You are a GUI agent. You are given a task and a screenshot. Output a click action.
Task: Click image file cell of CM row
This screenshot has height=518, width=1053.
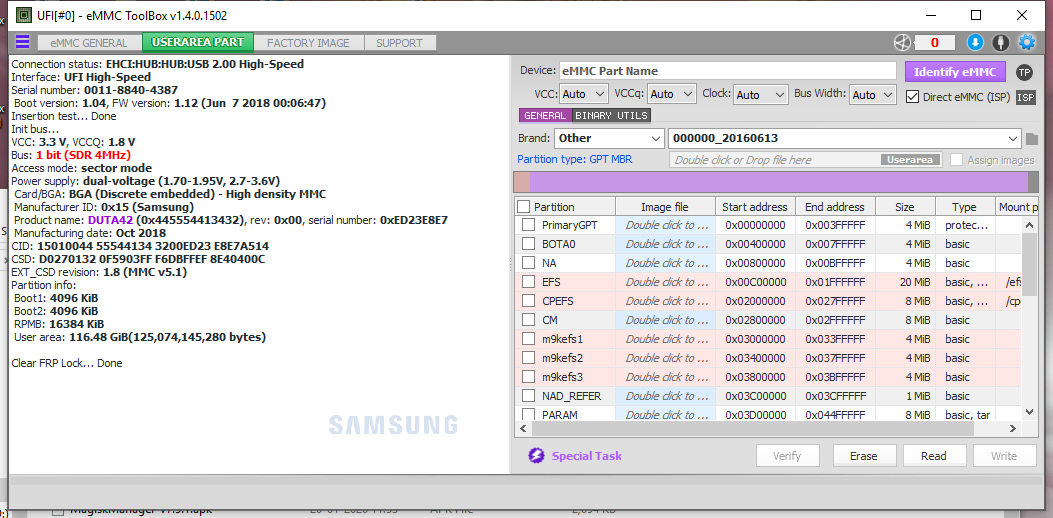[x=667, y=320]
